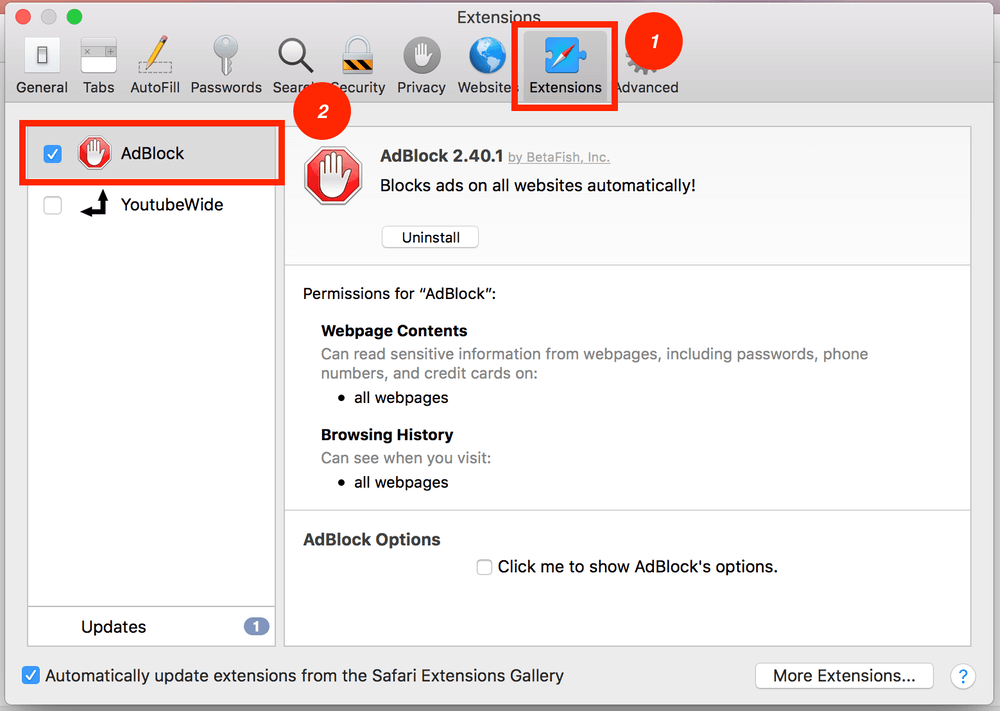
Task: Click the green zoom window button
Action: click(73, 17)
